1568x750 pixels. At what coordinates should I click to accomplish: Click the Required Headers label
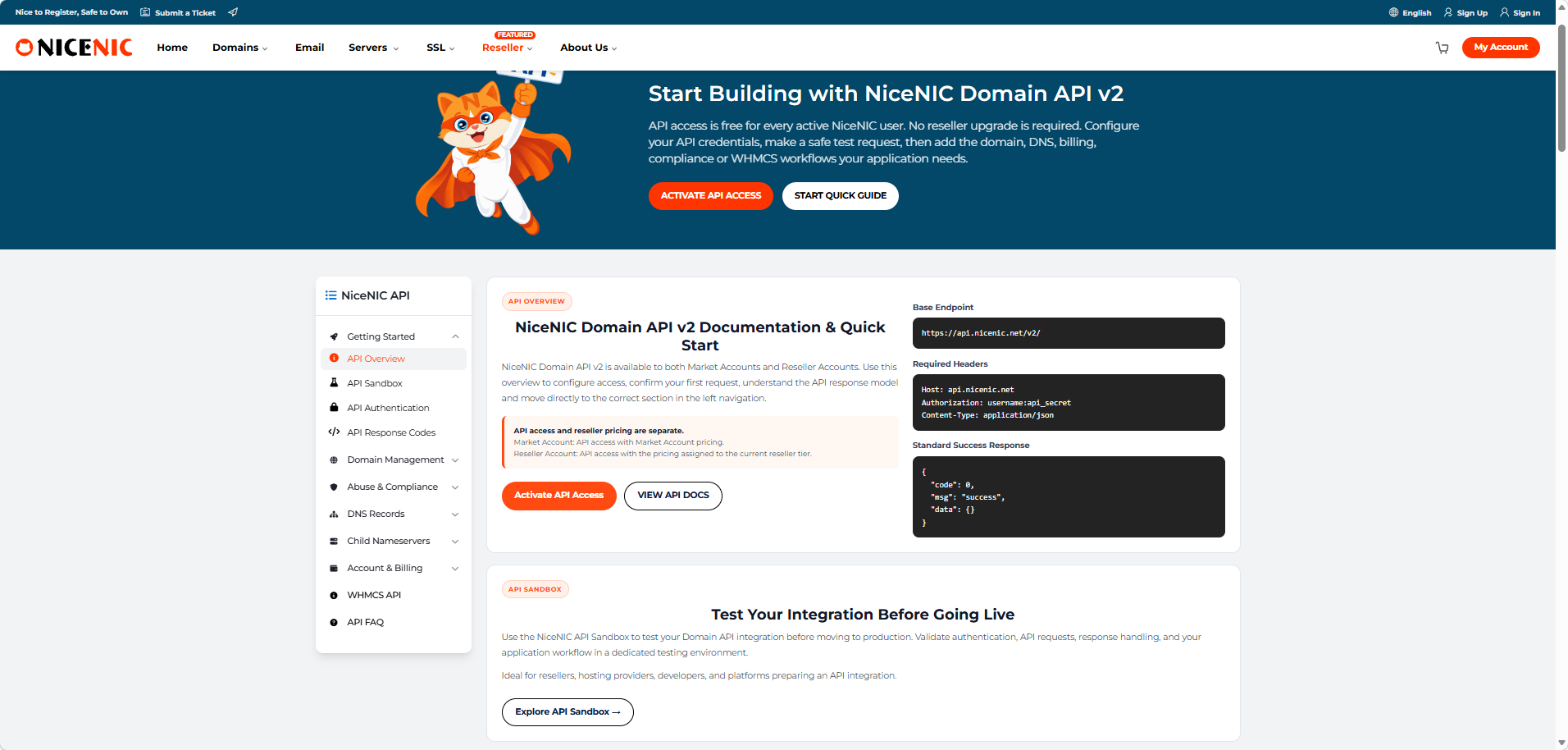950,364
